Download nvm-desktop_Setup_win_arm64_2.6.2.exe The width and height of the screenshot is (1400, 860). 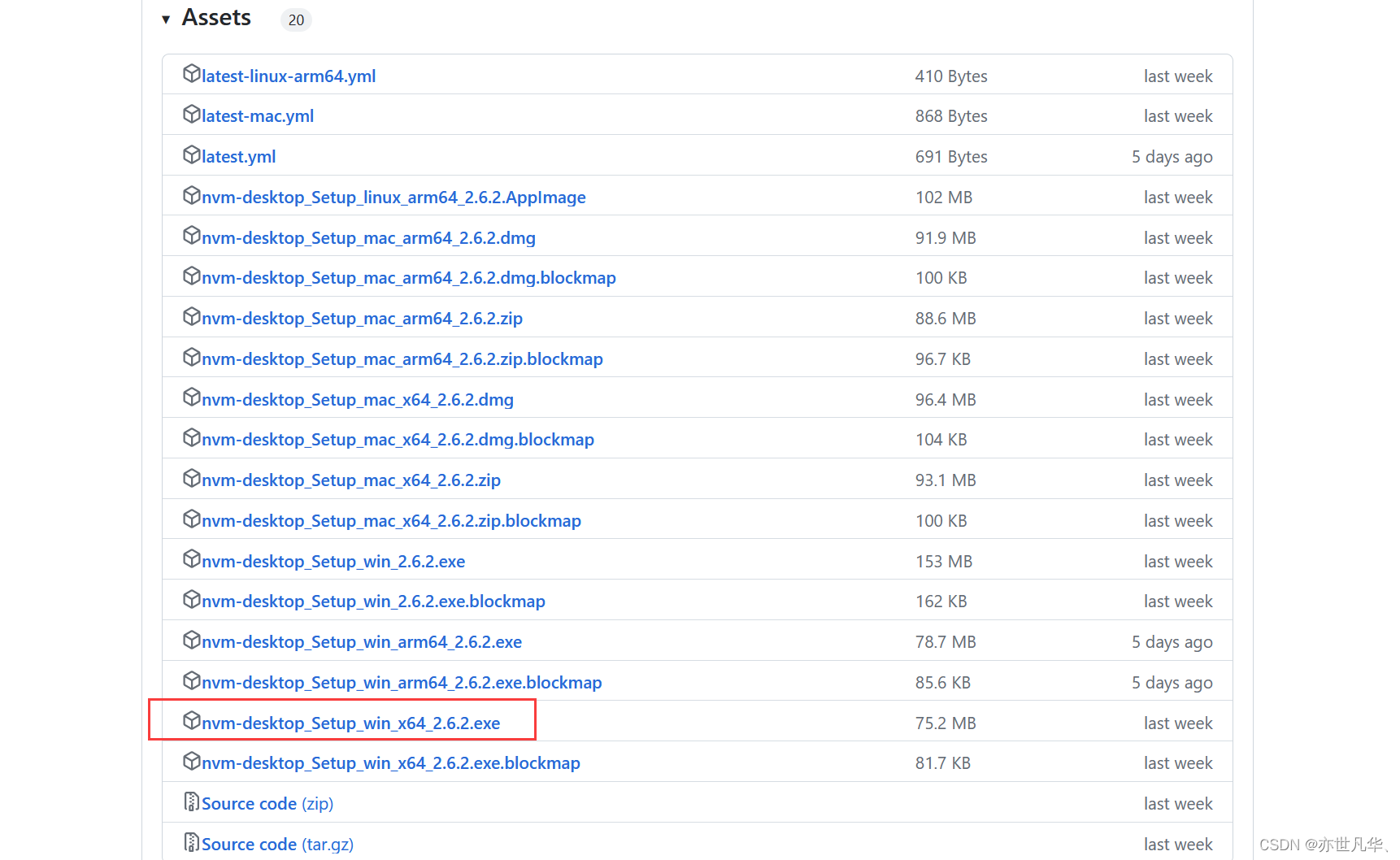362,642
